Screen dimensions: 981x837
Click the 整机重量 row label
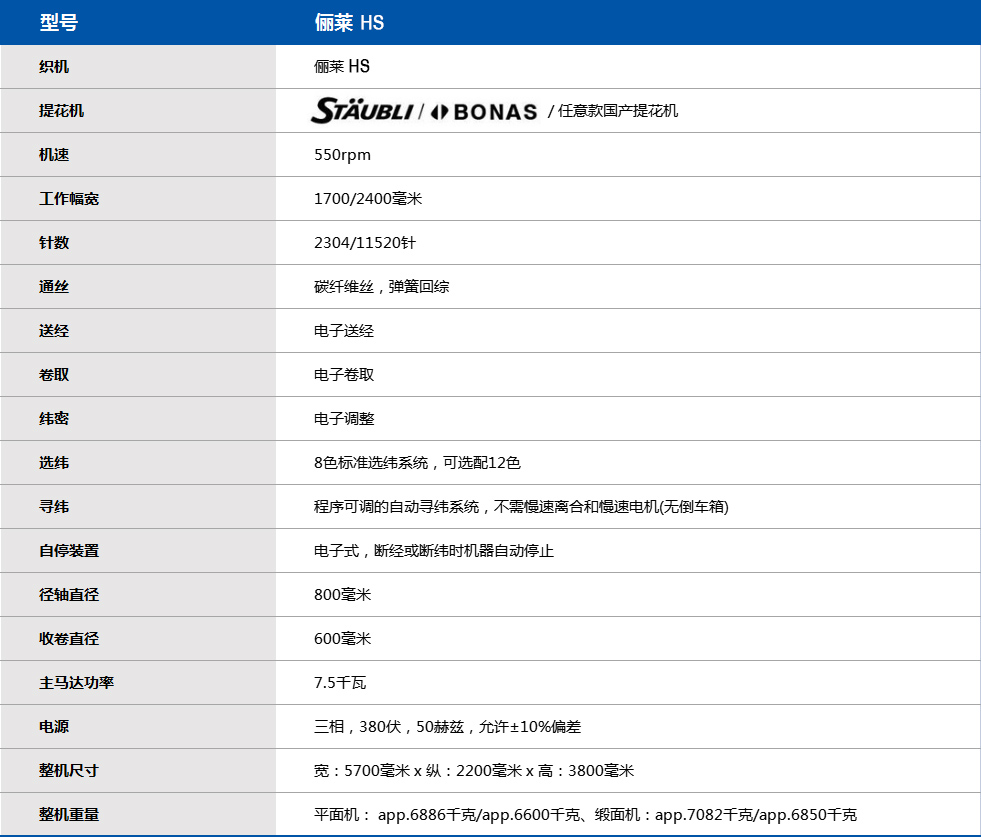[69, 815]
